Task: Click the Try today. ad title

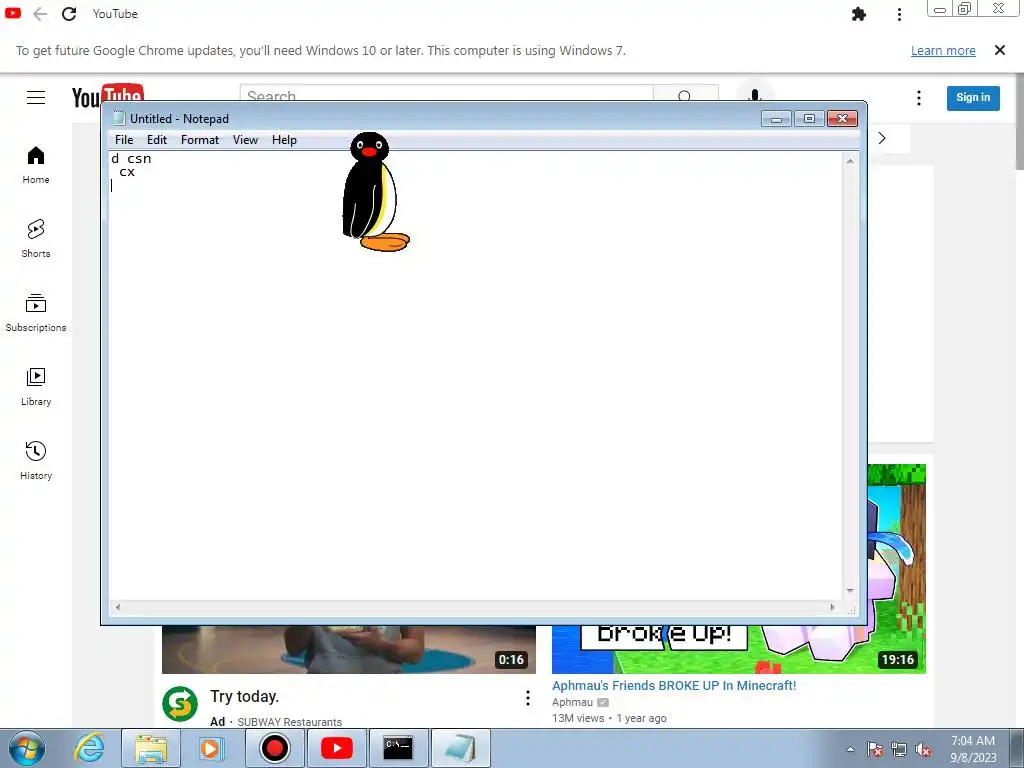Action: (244, 697)
